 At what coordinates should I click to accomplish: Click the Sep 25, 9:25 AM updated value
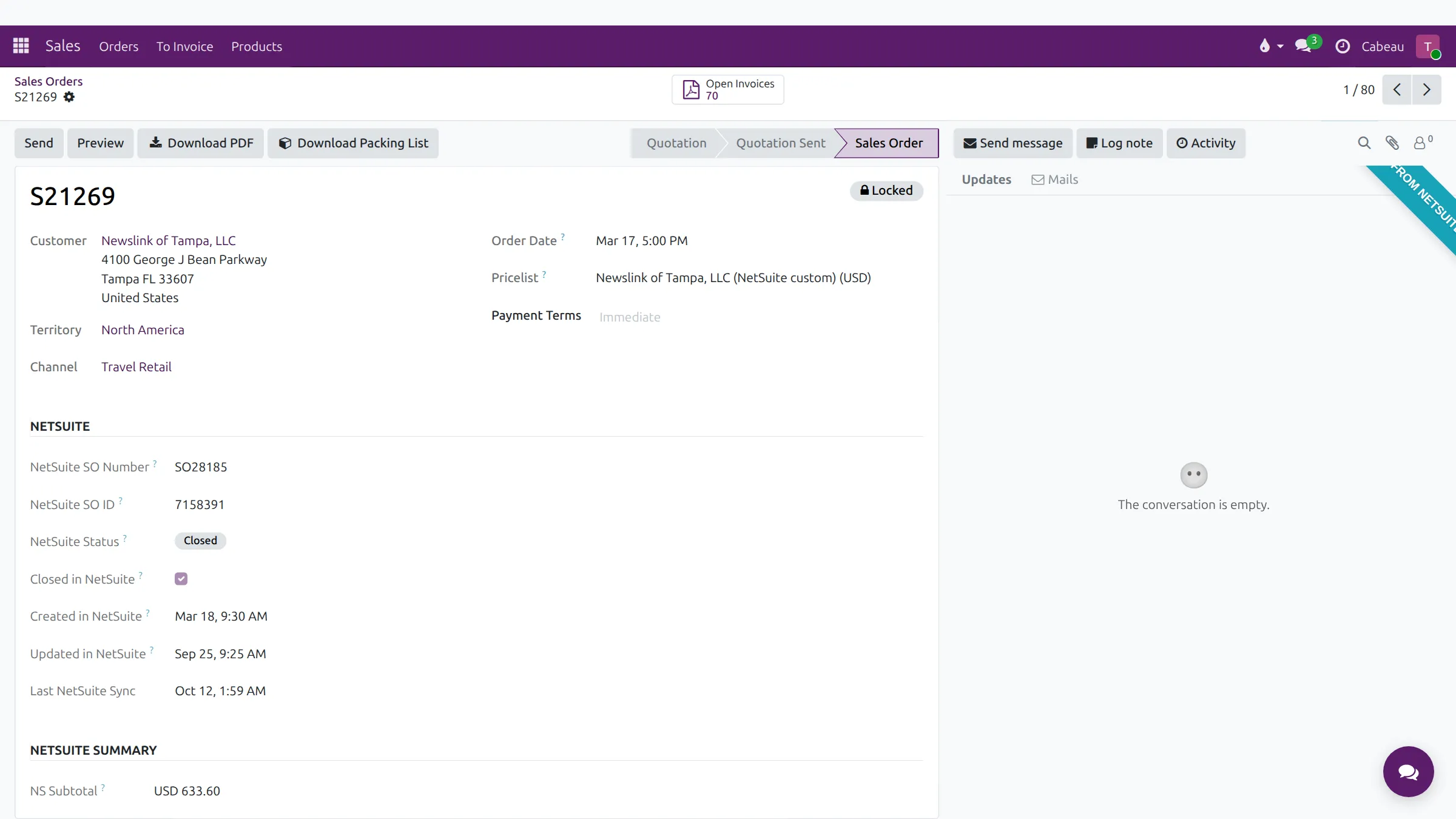220,654
